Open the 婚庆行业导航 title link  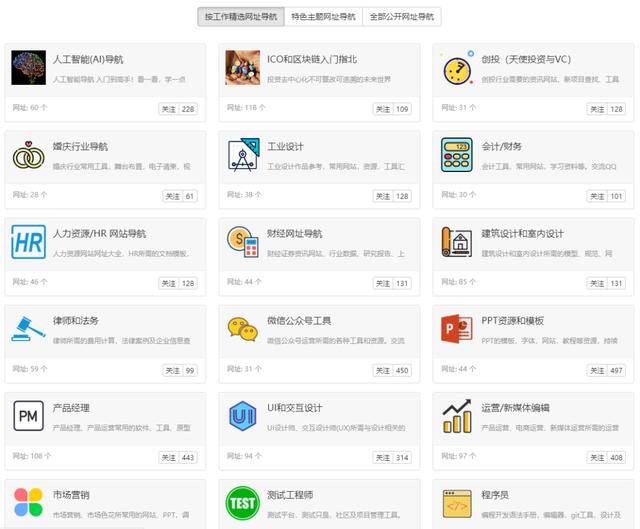pyautogui.click(x=80, y=147)
